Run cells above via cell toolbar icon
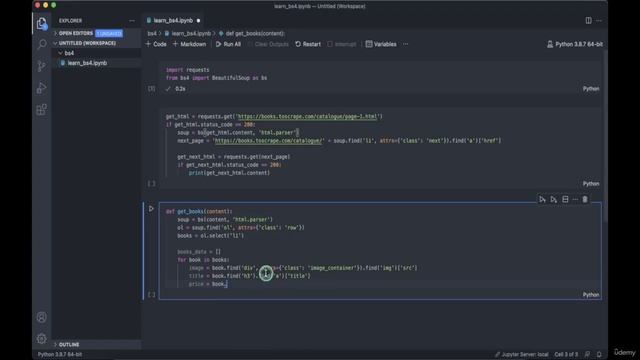The width and height of the screenshot is (640, 360). click(x=542, y=199)
